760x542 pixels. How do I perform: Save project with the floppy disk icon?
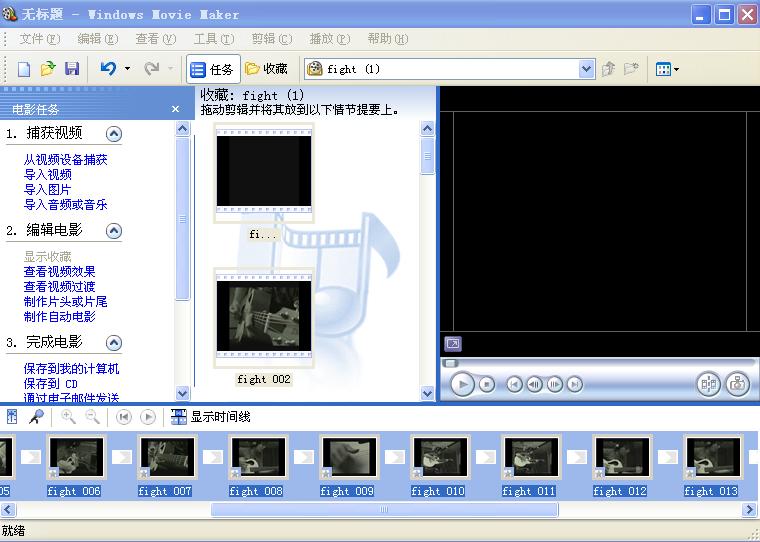point(72,69)
